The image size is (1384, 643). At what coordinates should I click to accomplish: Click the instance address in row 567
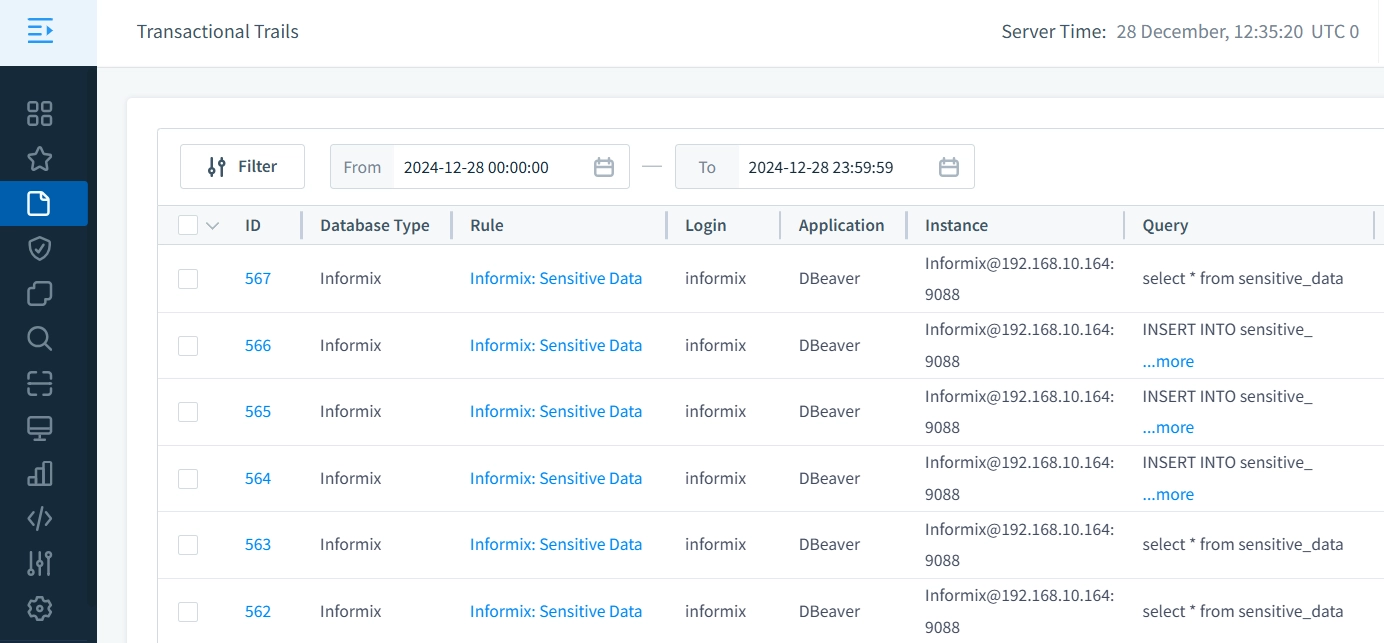pyautogui.click(x=1020, y=279)
